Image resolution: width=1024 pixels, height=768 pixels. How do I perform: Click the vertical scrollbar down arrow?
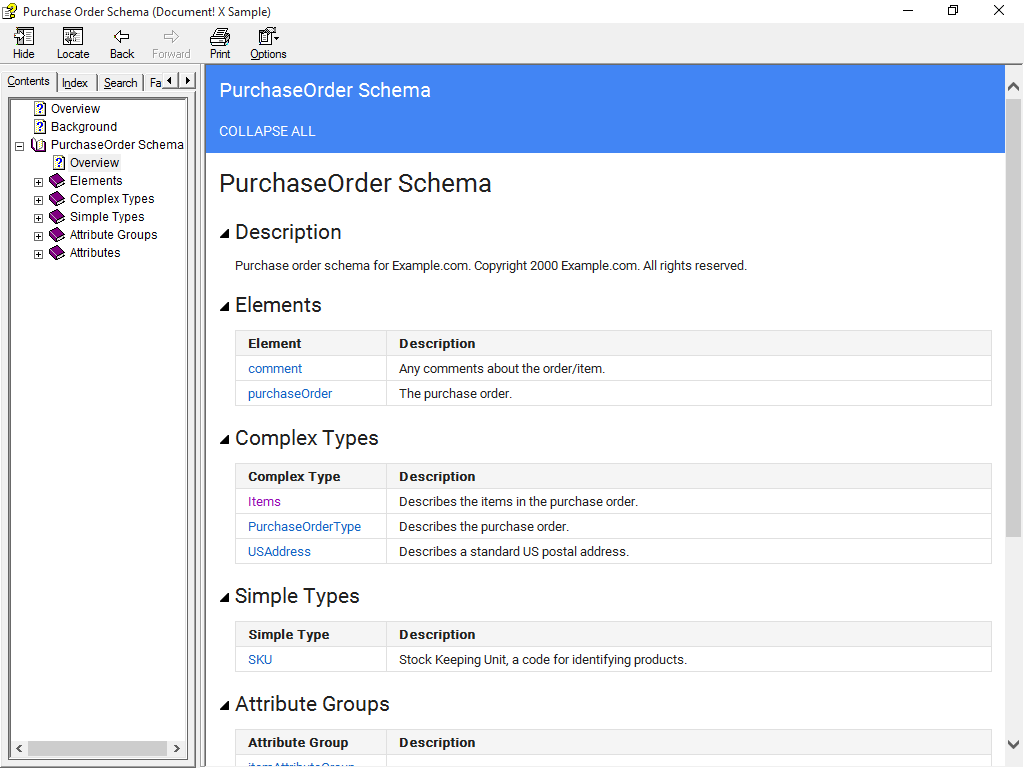click(x=1013, y=744)
